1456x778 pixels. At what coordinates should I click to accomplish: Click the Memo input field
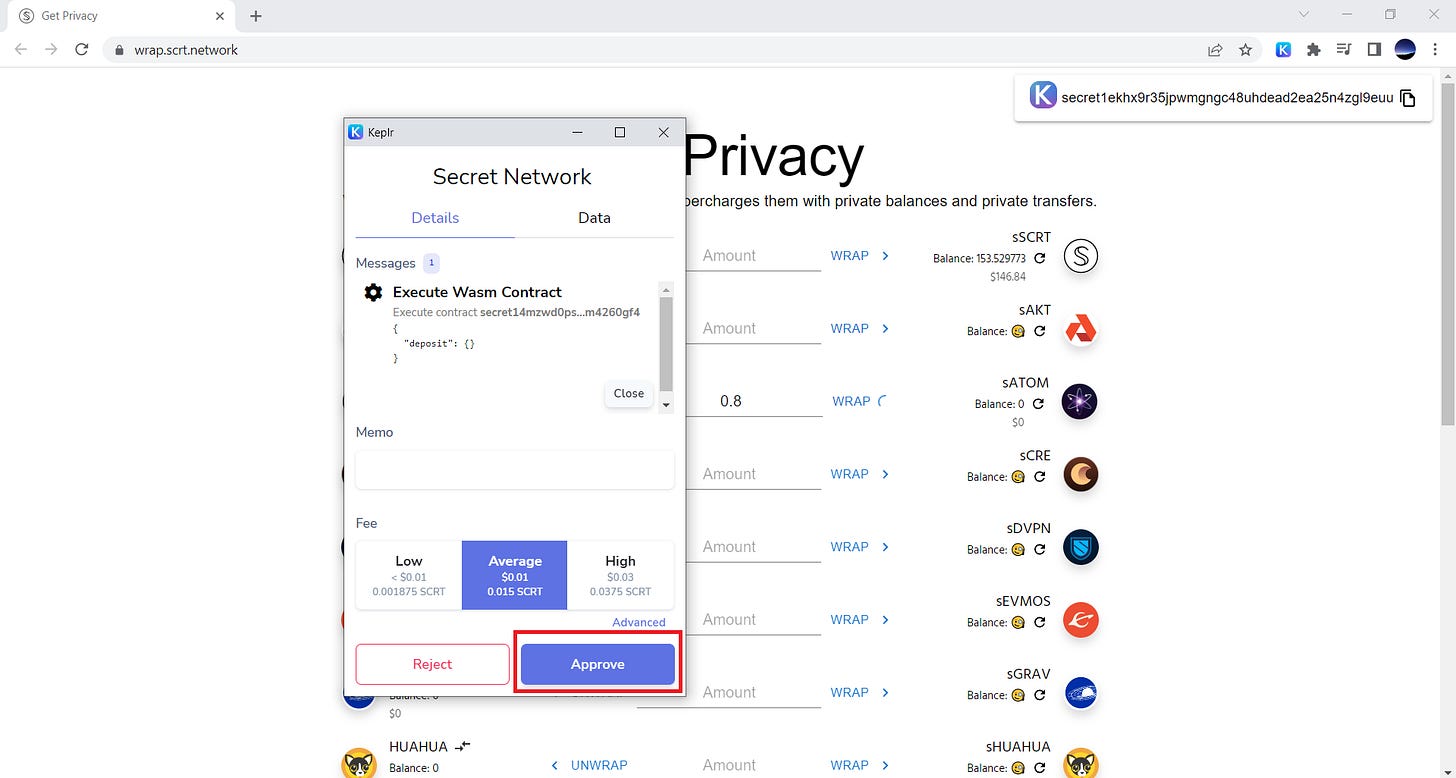point(515,470)
